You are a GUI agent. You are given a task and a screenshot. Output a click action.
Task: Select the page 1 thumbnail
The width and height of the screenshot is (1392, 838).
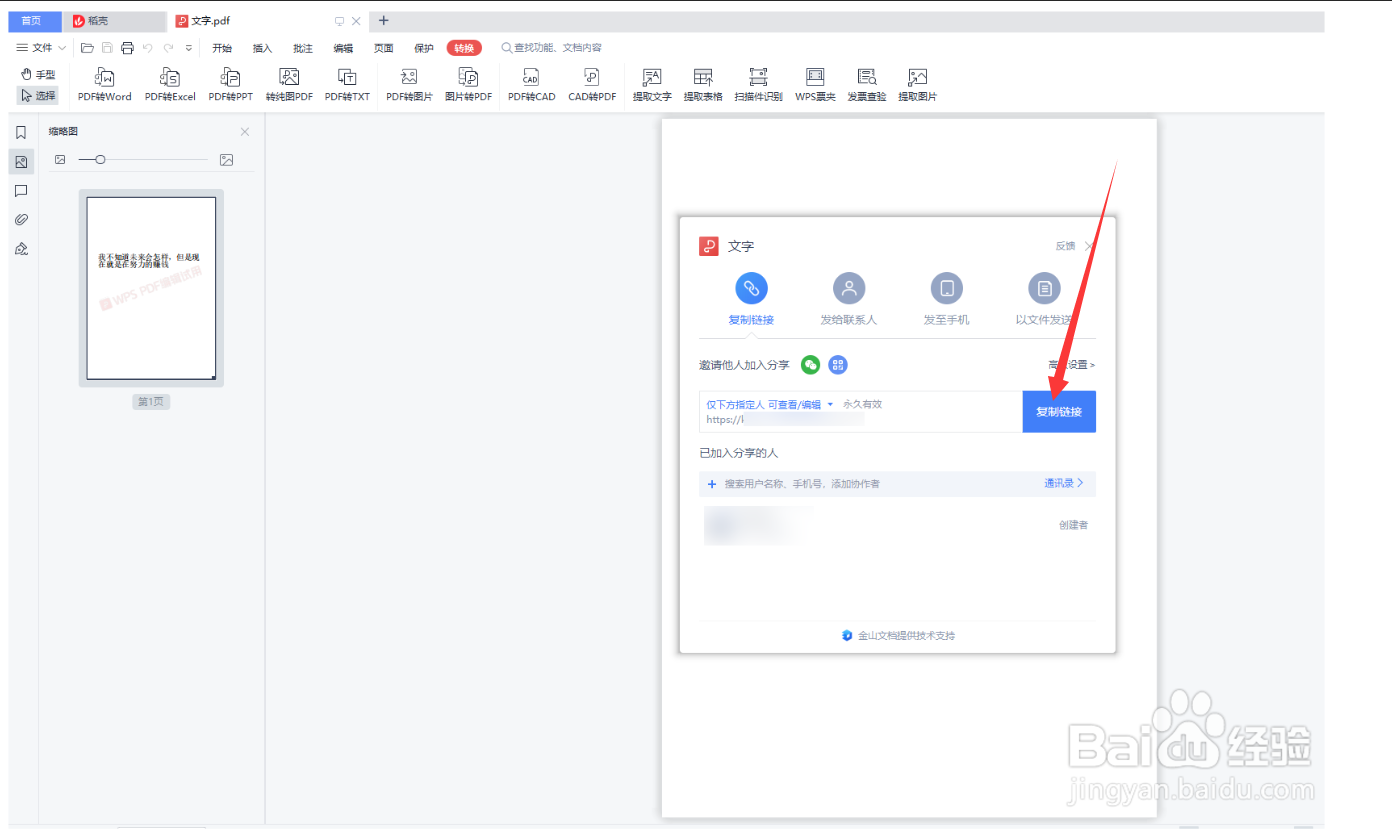click(x=151, y=288)
